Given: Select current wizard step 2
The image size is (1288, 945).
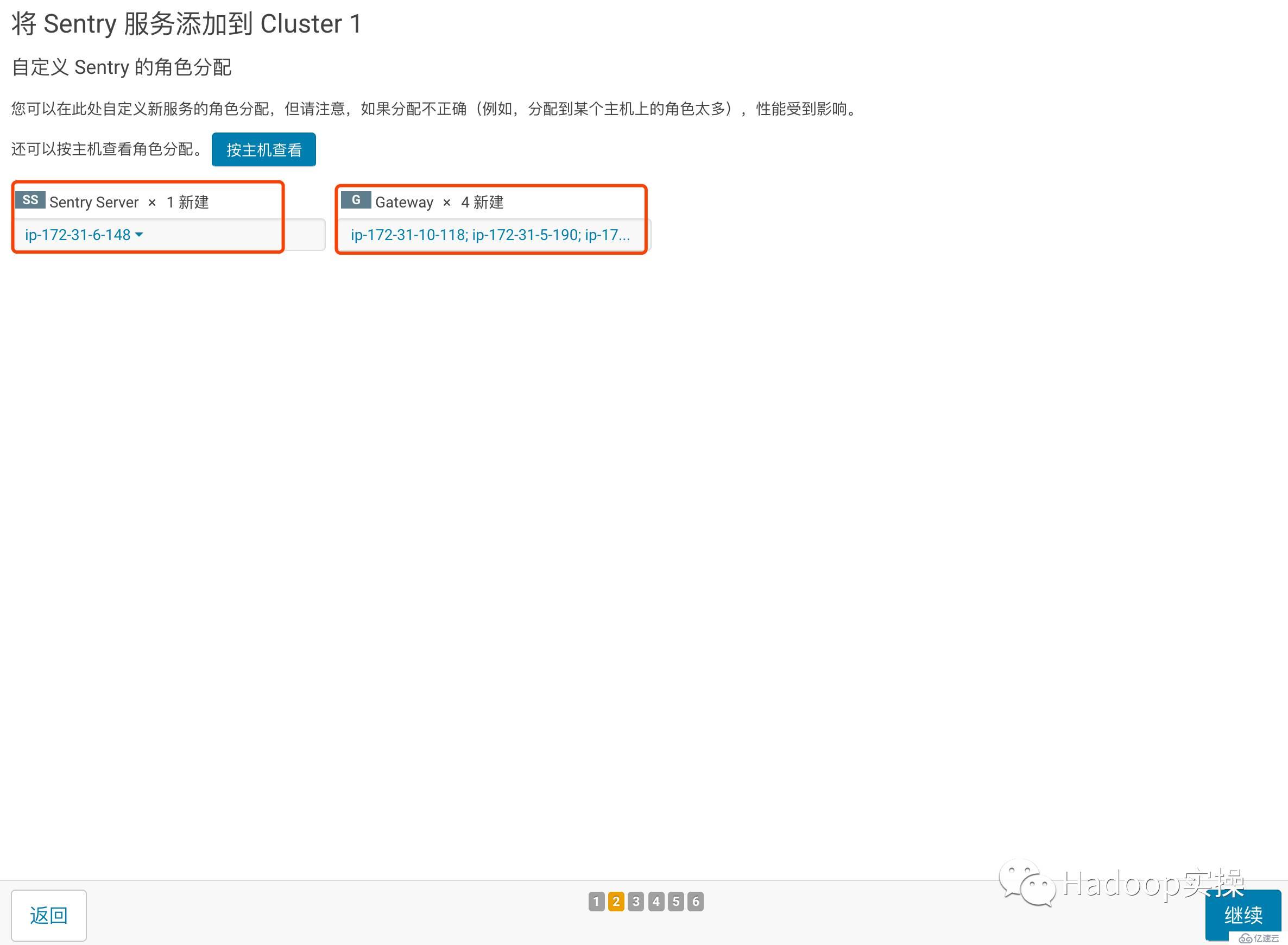Looking at the screenshot, I should point(616,902).
